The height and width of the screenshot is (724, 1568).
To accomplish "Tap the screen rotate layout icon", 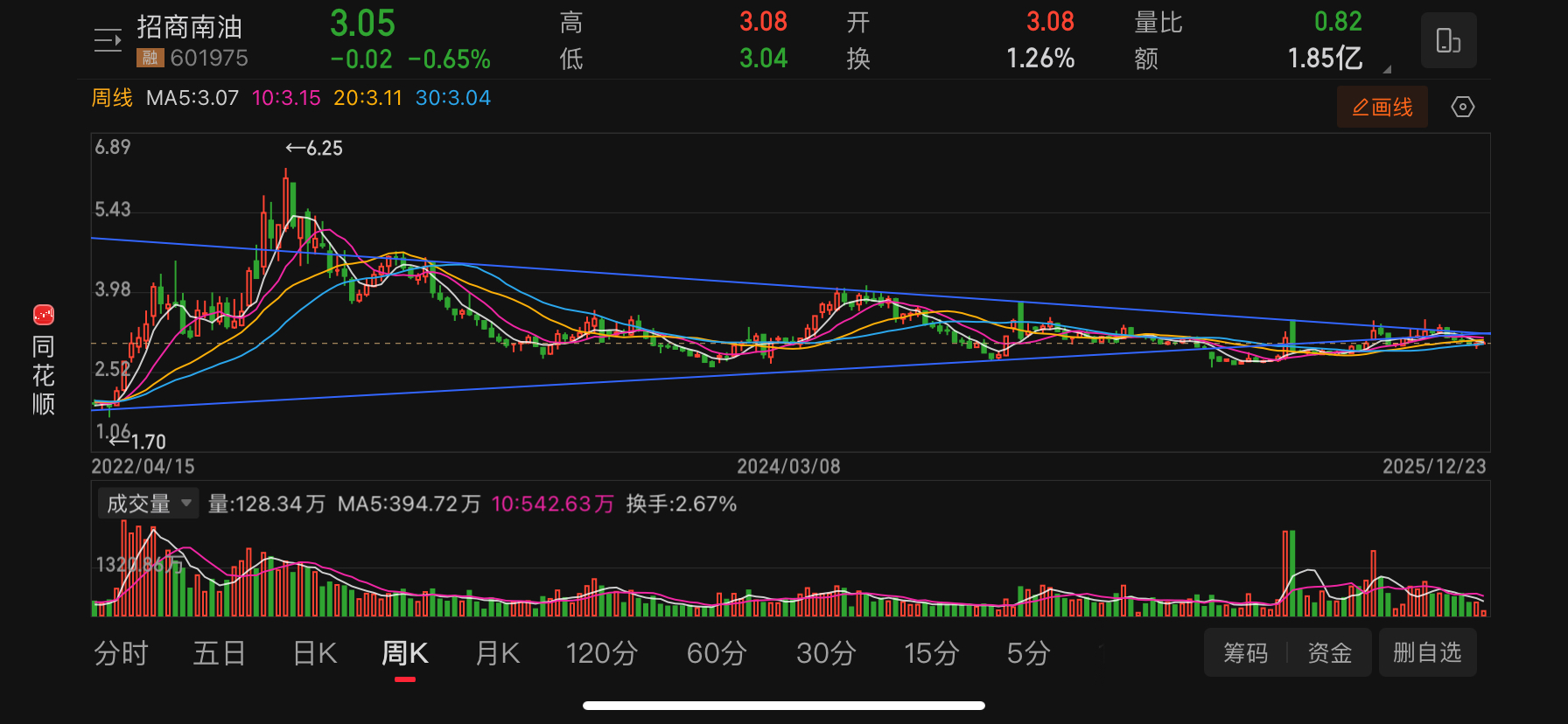I will (x=1448, y=40).
